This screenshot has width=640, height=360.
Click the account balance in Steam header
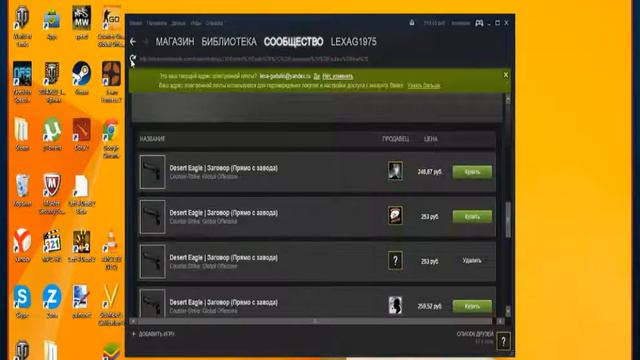point(434,23)
